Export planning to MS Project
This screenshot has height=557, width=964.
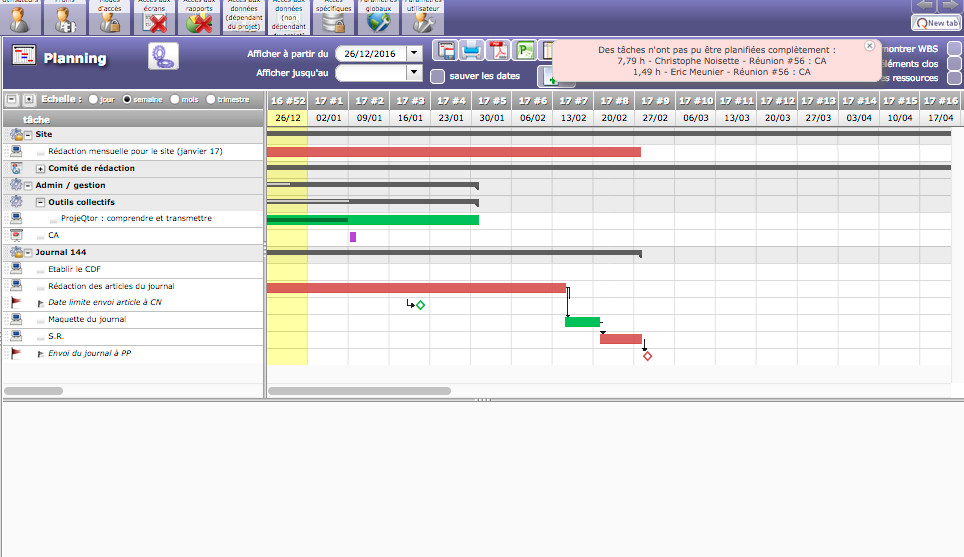tap(525, 51)
